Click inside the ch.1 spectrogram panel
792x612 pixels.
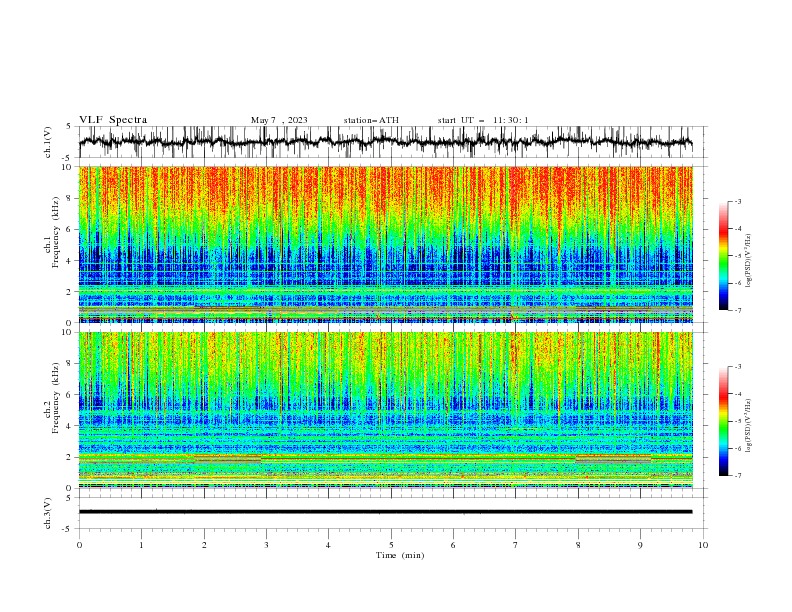point(385,244)
